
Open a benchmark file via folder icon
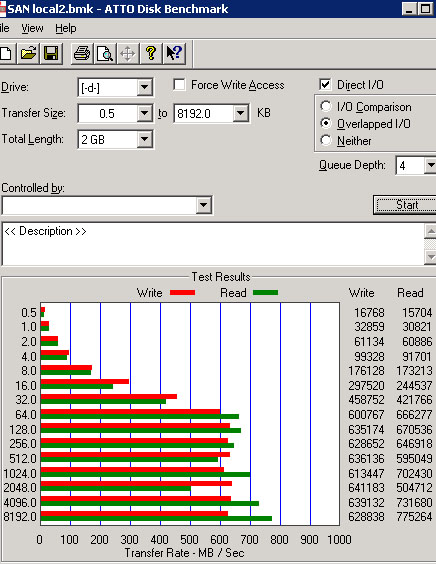coord(28,54)
